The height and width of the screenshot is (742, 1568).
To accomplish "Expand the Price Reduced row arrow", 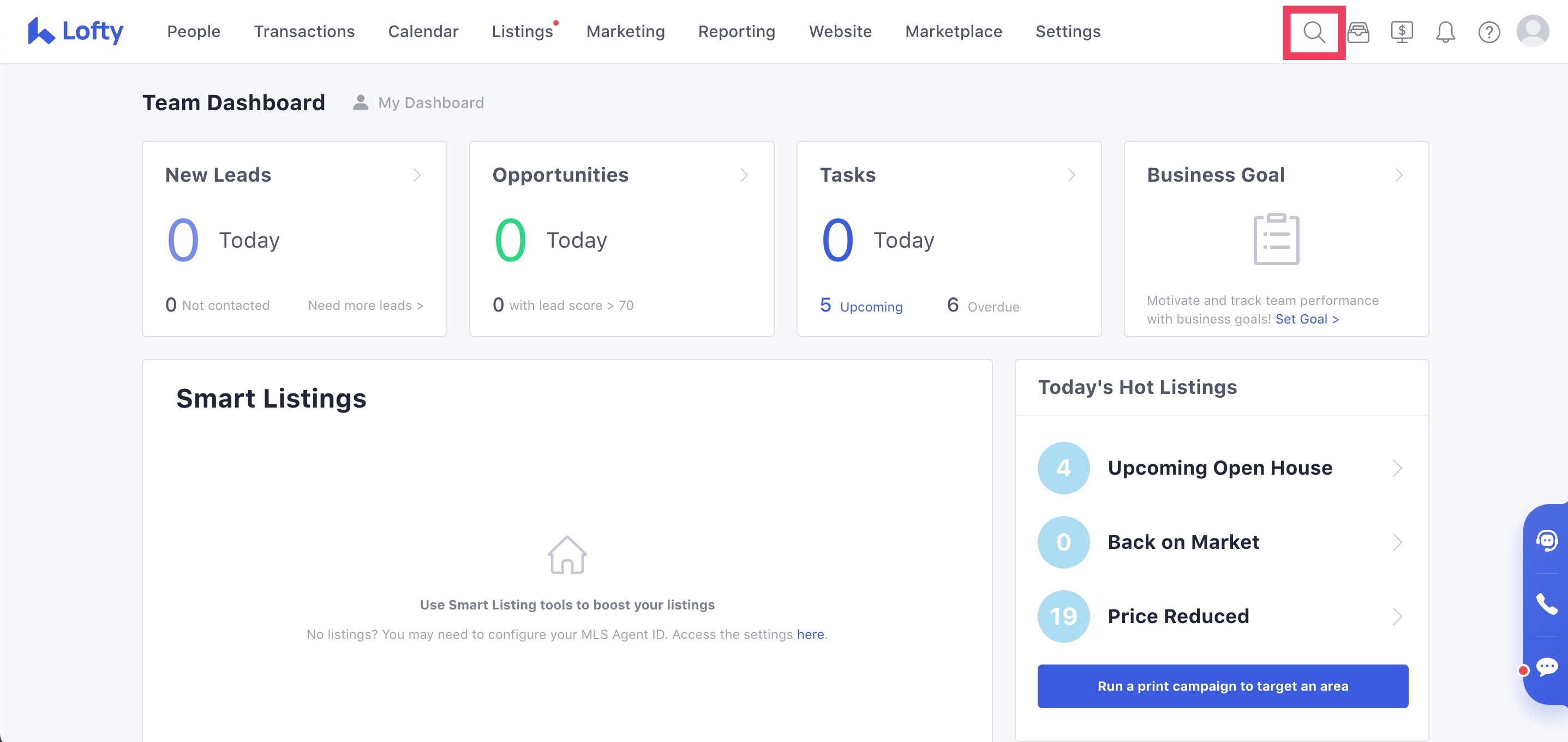I will click(x=1397, y=617).
